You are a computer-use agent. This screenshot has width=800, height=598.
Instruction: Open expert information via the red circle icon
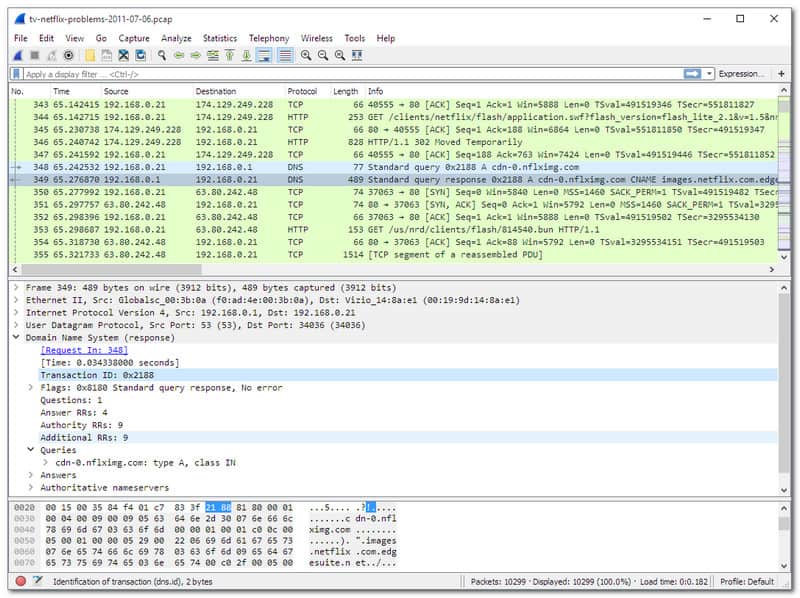tap(20, 581)
